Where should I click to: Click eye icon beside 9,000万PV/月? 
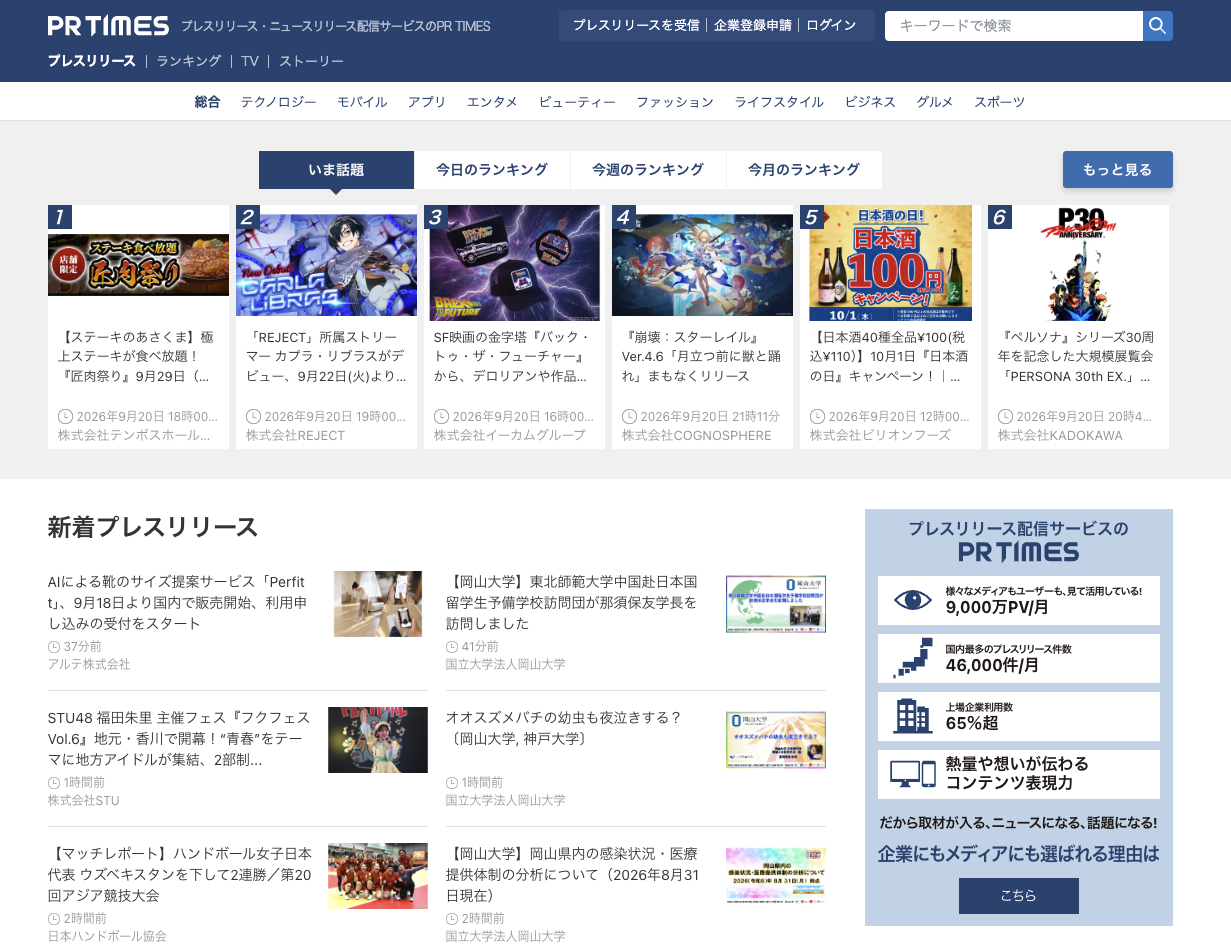913,600
